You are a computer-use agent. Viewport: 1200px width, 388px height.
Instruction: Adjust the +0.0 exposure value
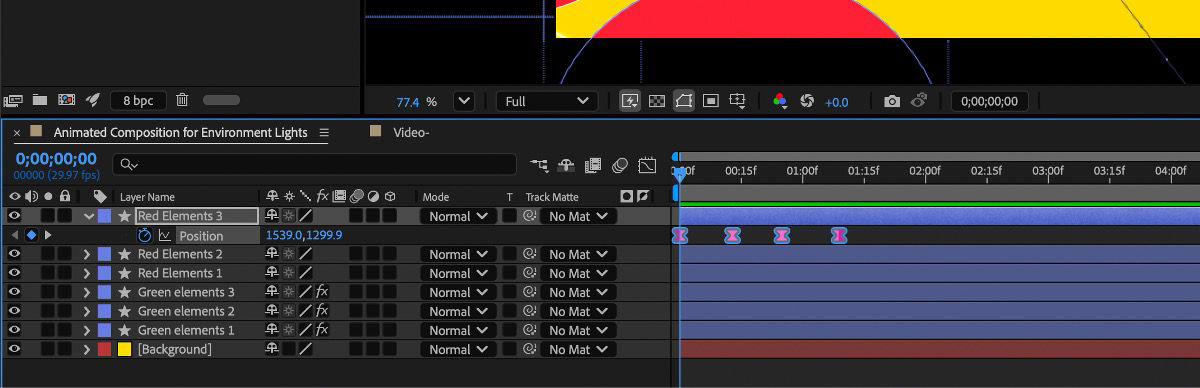click(836, 102)
